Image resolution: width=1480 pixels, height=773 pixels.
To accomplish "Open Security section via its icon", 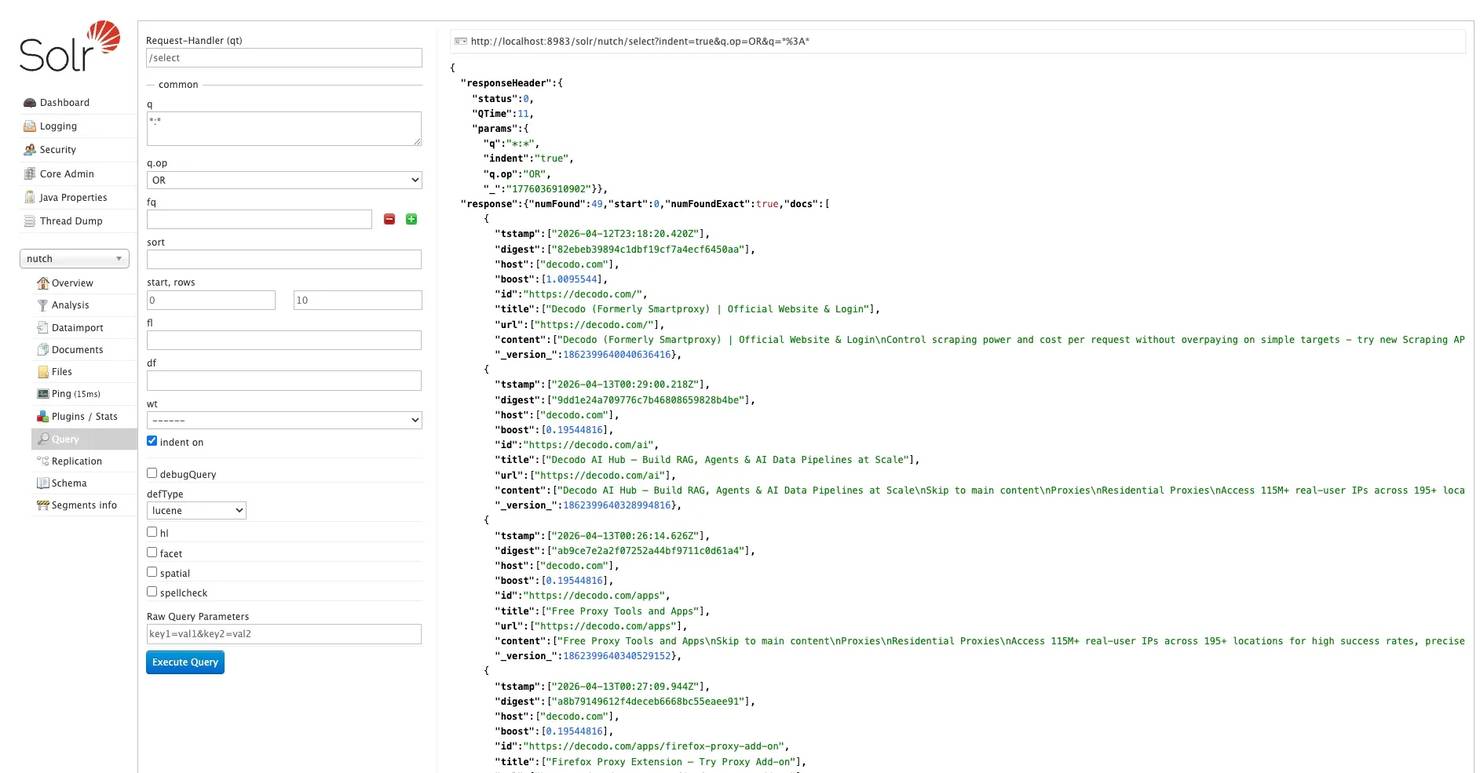I will (30, 150).
